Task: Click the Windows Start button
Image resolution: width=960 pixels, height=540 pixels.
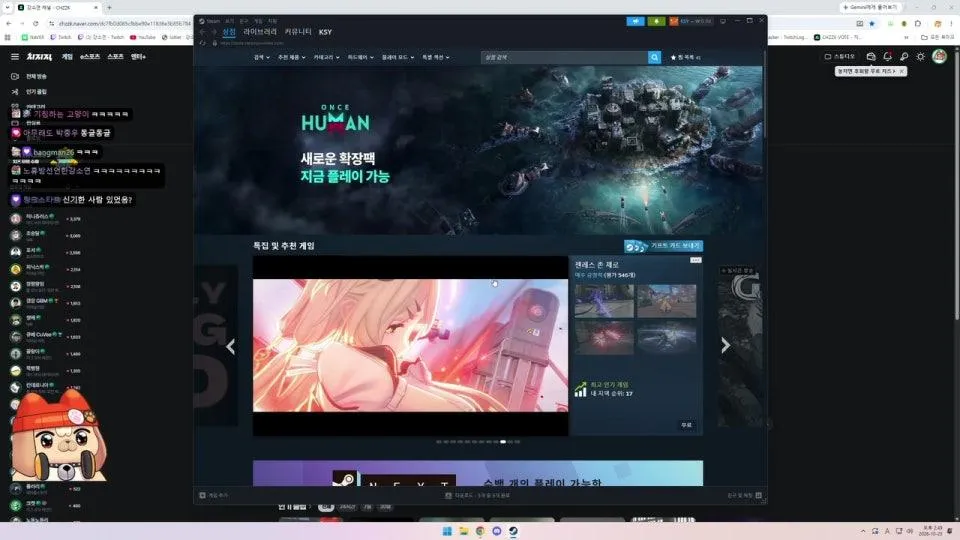Action: (x=447, y=531)
